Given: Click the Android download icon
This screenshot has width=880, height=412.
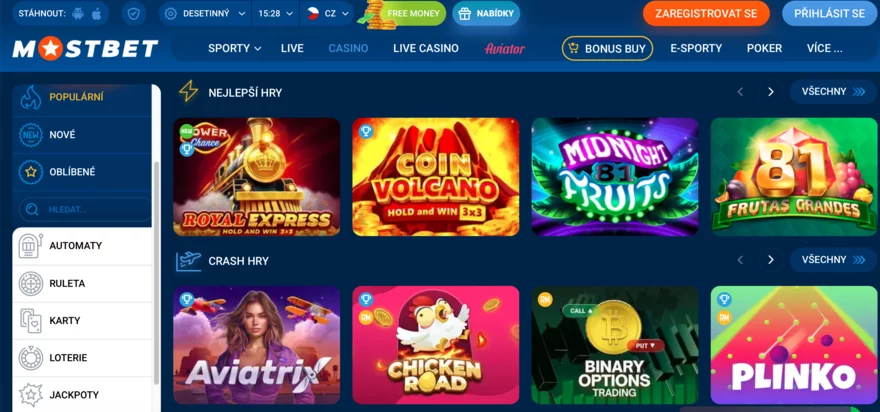Looking at the screenshot, I should point(78,13).
